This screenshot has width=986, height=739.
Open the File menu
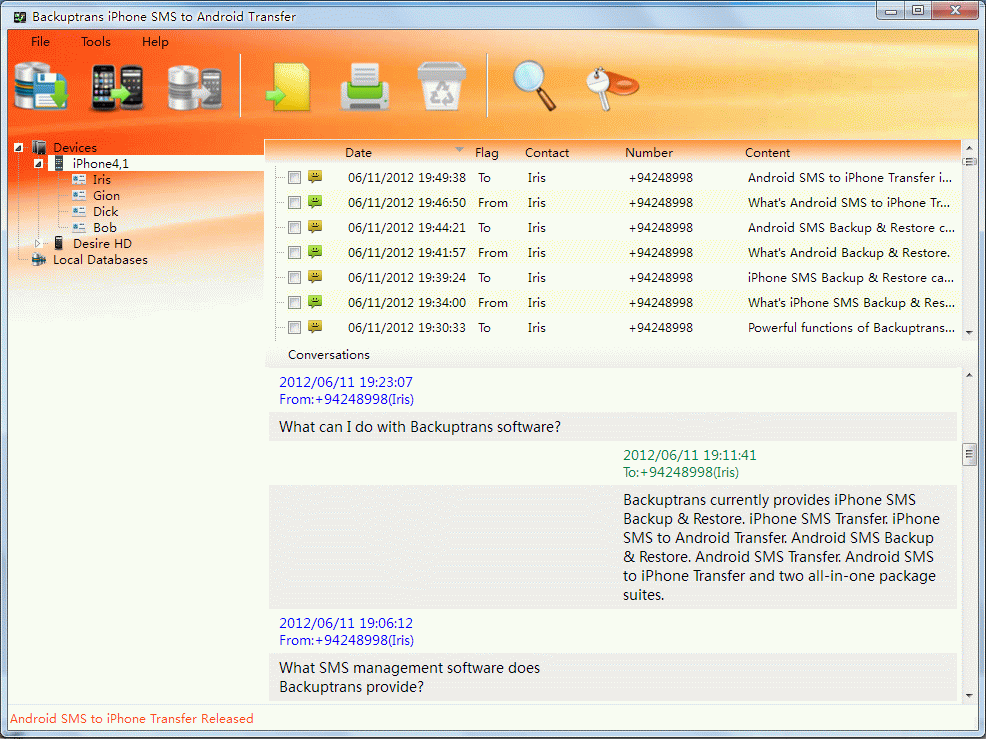coord(40,42)
